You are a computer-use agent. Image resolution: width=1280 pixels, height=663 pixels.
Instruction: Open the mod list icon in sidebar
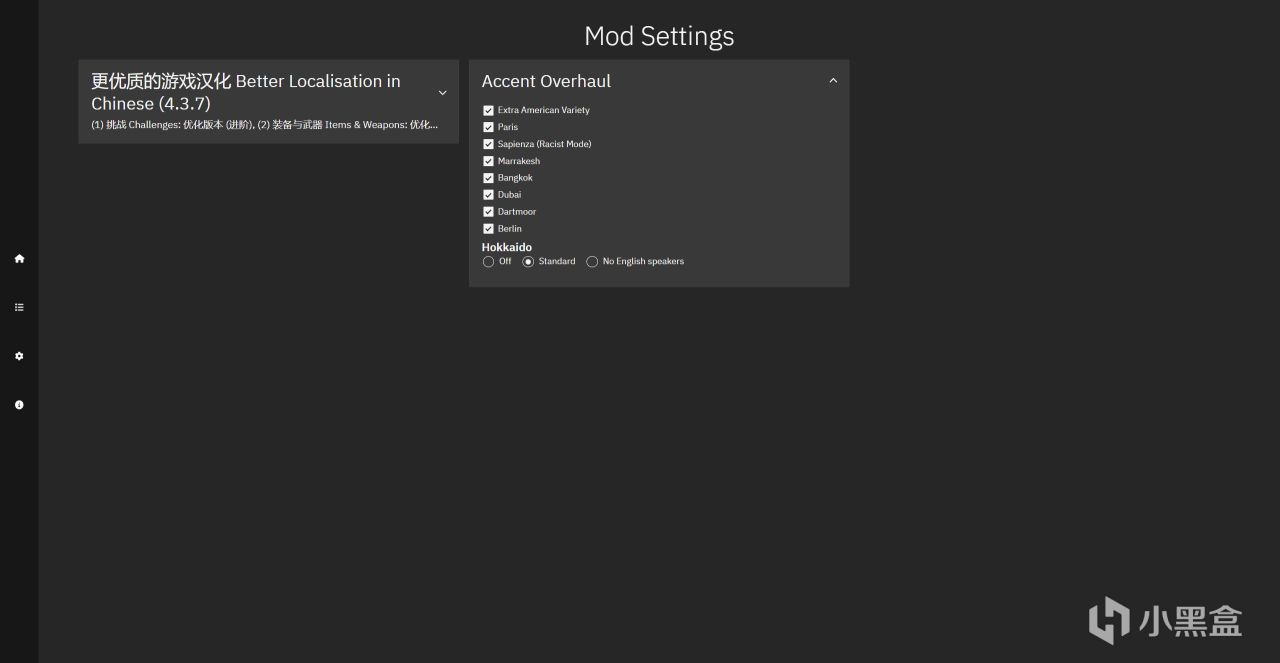tap(19, 307)
